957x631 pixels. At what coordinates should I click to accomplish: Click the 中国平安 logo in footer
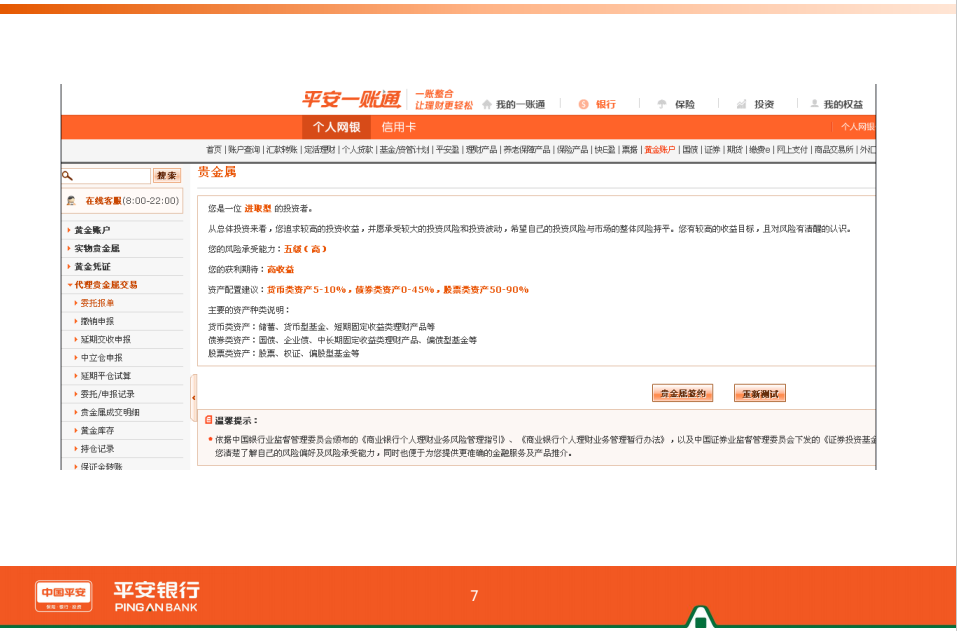point(63,596)
